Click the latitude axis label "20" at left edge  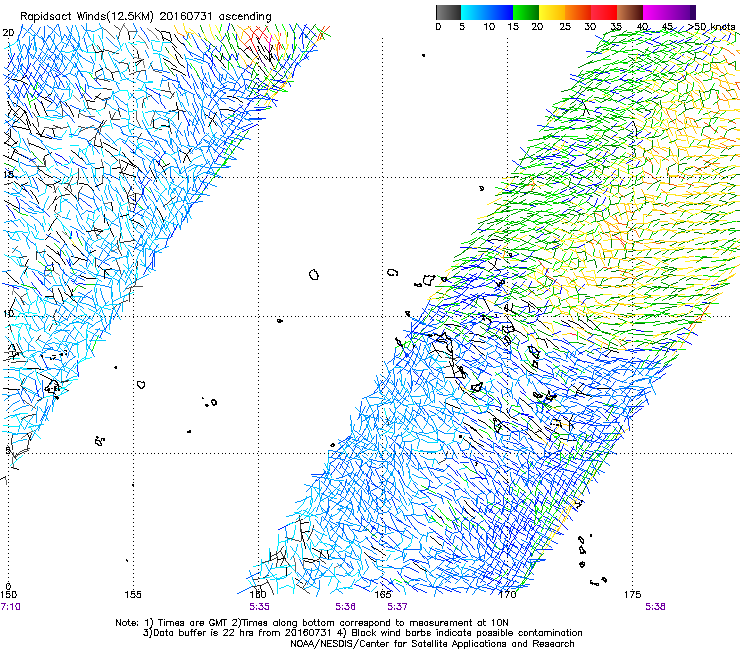click(x=8, y=33)
